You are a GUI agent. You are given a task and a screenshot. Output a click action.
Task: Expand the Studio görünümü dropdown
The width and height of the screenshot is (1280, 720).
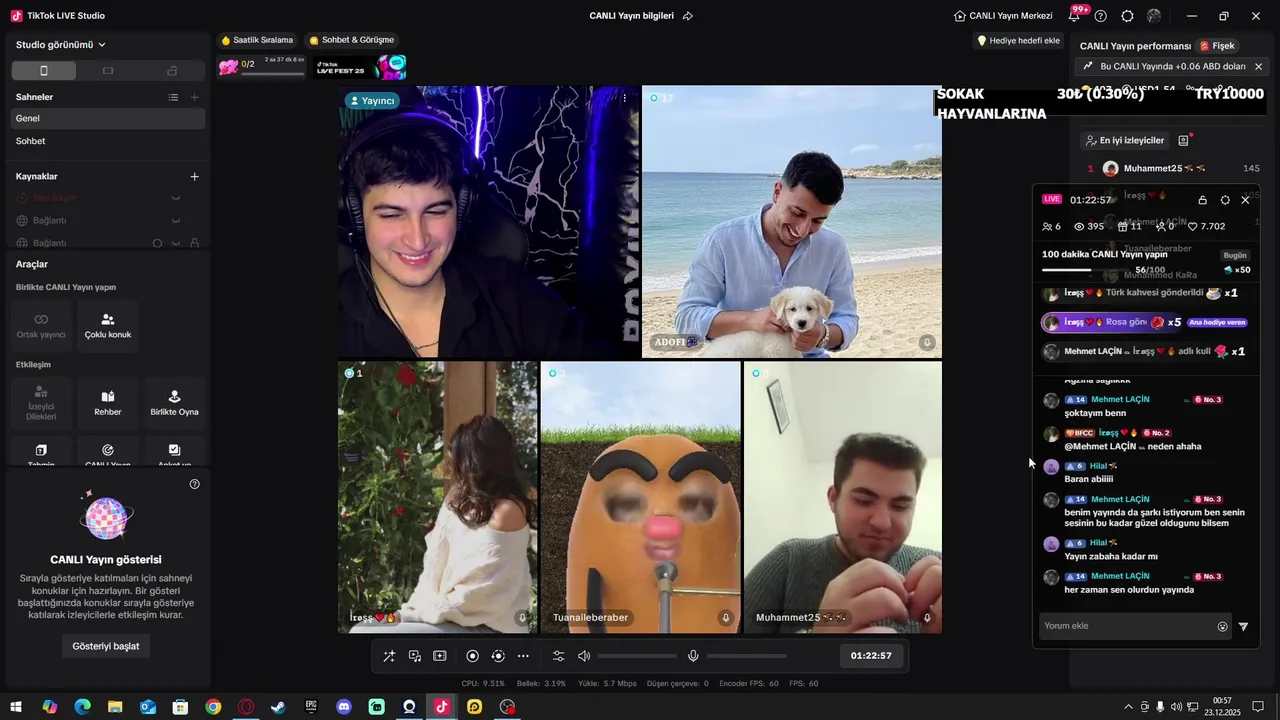(61, 45)
